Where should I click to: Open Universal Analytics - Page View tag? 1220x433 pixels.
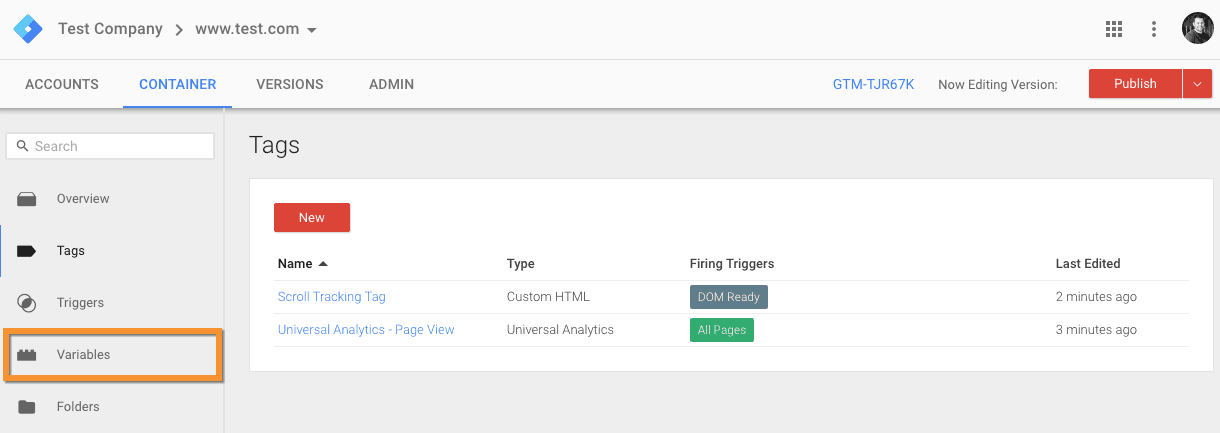(366, 330)
